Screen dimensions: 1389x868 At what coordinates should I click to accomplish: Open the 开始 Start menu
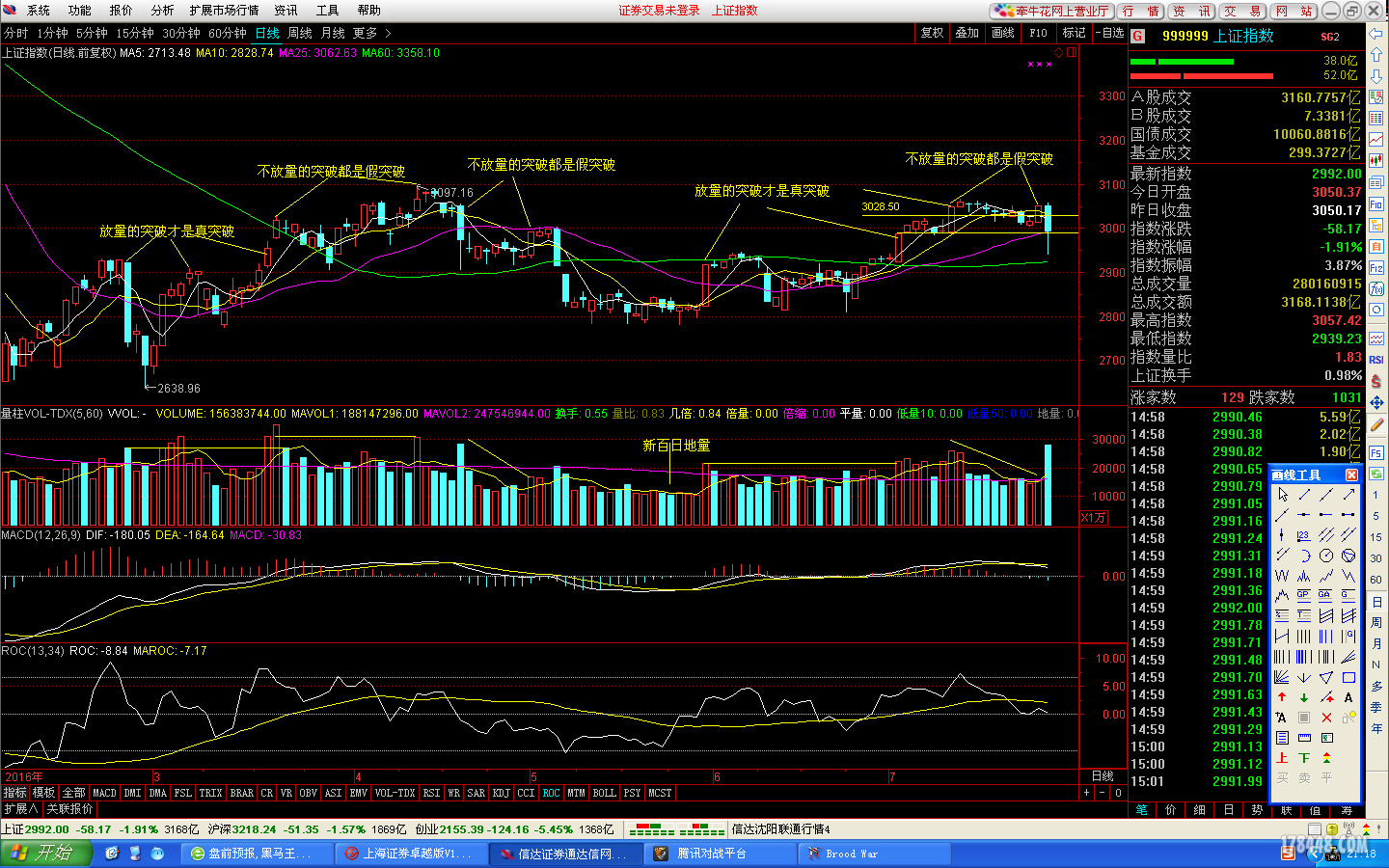(46, 853)
